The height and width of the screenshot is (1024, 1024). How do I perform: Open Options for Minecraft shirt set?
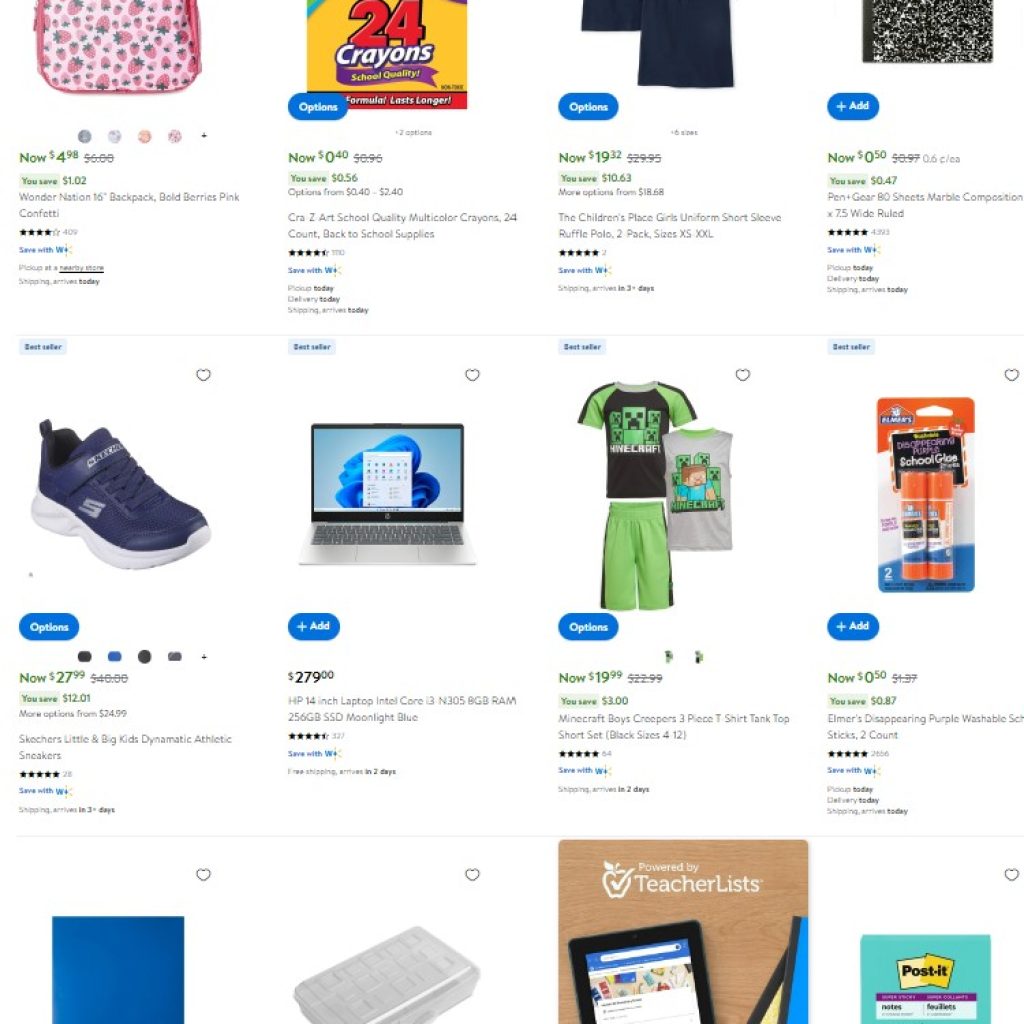(588, 627)
